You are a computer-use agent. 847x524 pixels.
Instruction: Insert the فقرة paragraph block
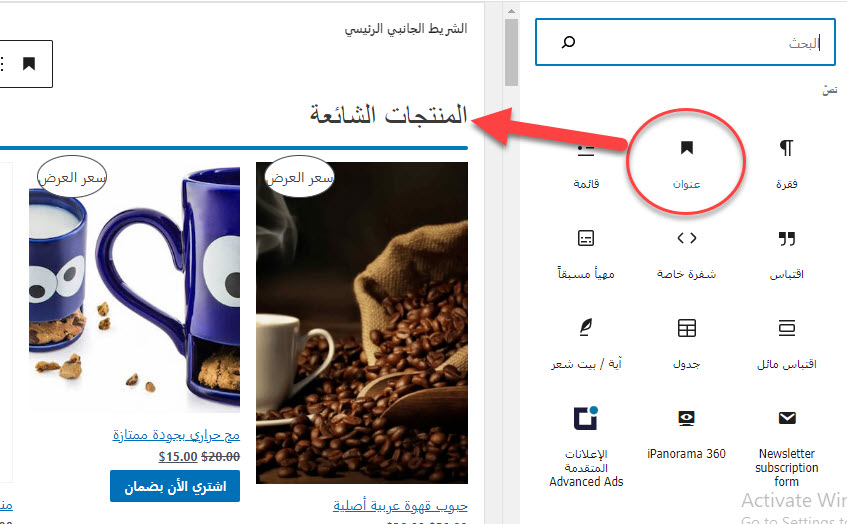[786, 164]
